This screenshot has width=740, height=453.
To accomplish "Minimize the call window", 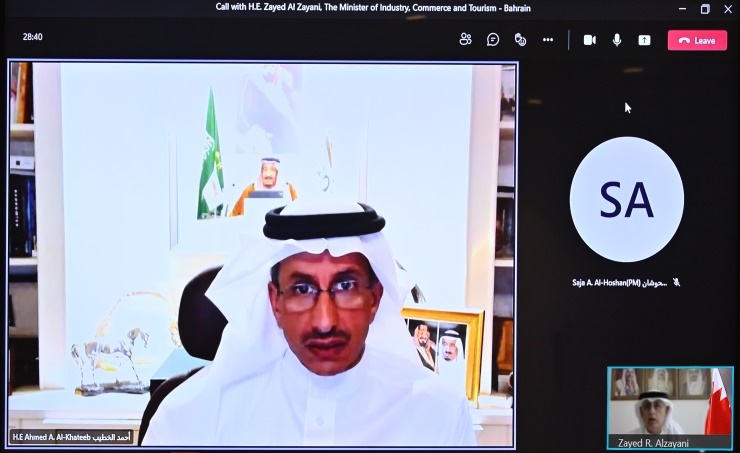I will (682, 8).
